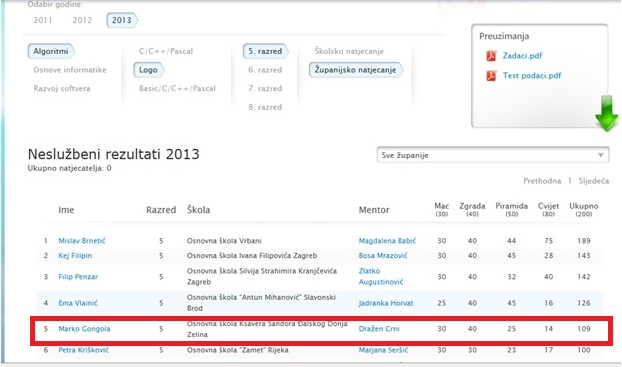Click Ukupno natjecatelja: 0 text
The height and width of the screenshot is (367, 622).
tap(69, 168)
